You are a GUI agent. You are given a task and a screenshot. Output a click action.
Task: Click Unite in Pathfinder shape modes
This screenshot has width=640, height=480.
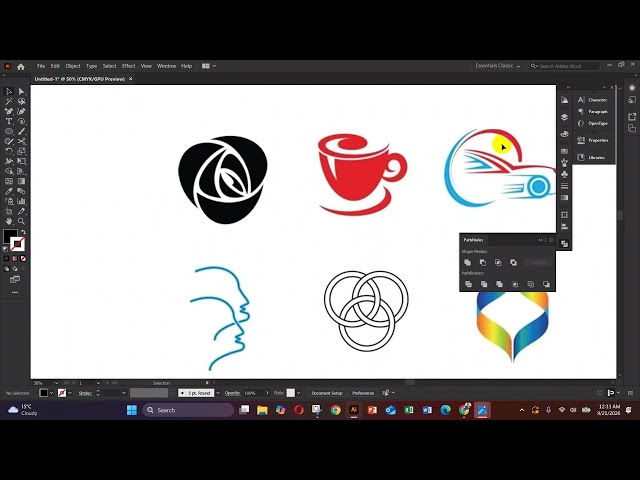(468, 262)
